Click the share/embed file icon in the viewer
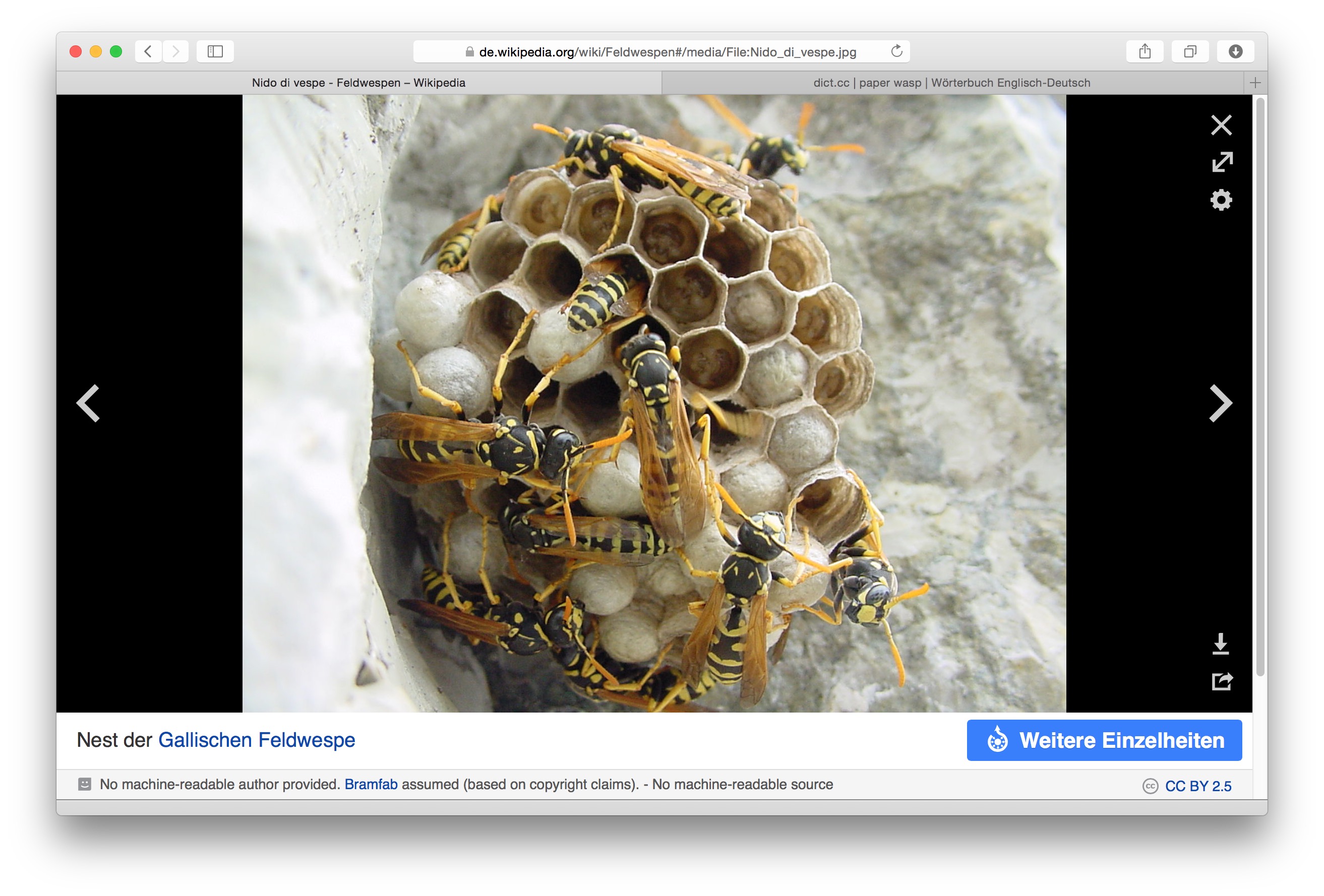The width and height of the screenshot is (1324, 896). (x=1222, y=681)
